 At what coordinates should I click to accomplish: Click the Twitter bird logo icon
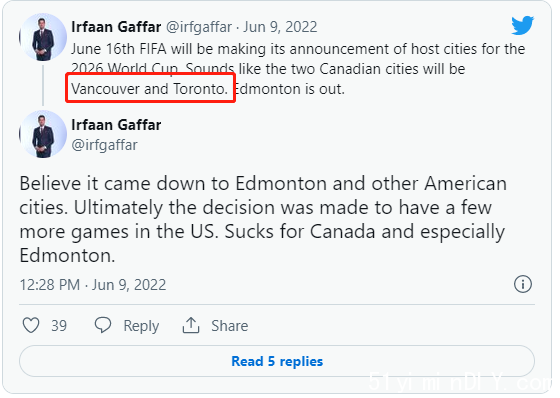pyautogui.click(x=522, y=25)
